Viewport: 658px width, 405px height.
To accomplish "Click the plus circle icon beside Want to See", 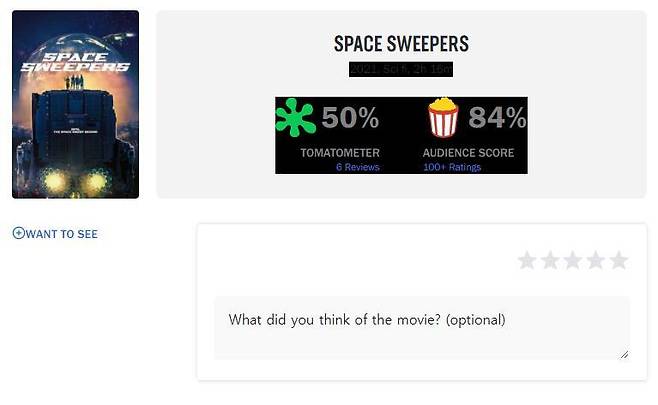I will 18,233.
